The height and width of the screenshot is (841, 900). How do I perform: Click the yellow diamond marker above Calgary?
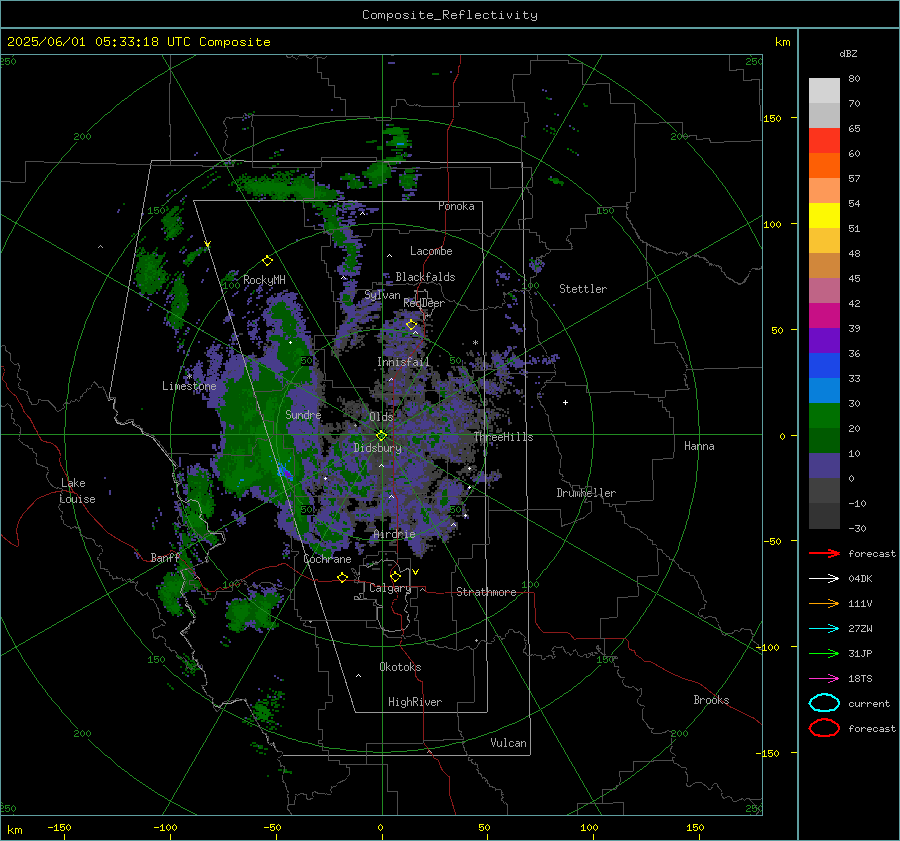click(x=395, y=576)
